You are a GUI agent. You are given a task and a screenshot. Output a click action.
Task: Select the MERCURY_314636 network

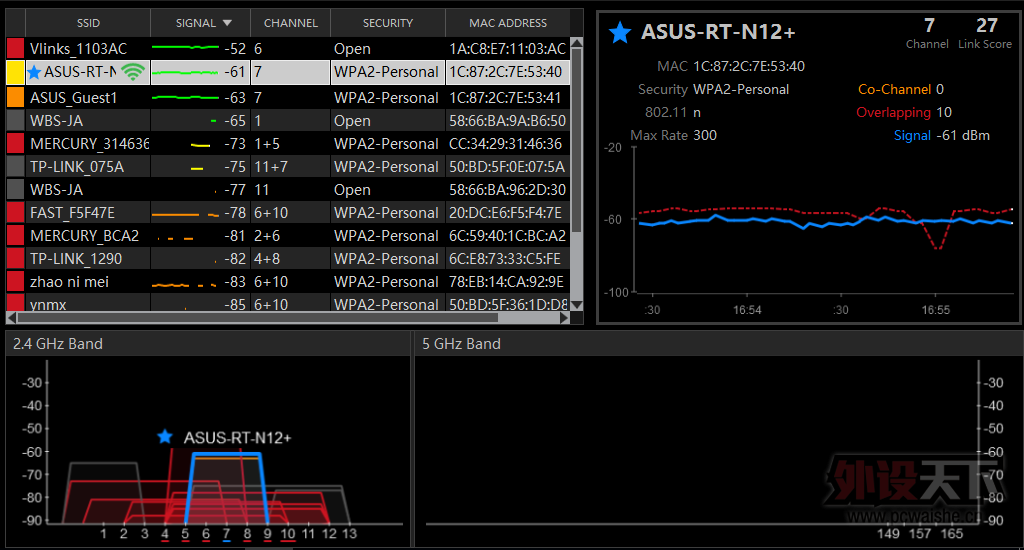tap(288, 144)
